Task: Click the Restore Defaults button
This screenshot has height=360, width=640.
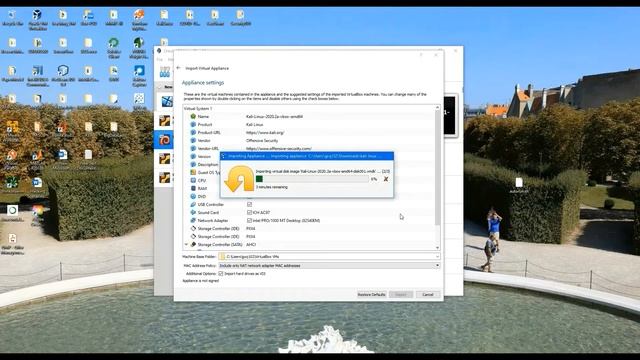Action: point(371,294)
